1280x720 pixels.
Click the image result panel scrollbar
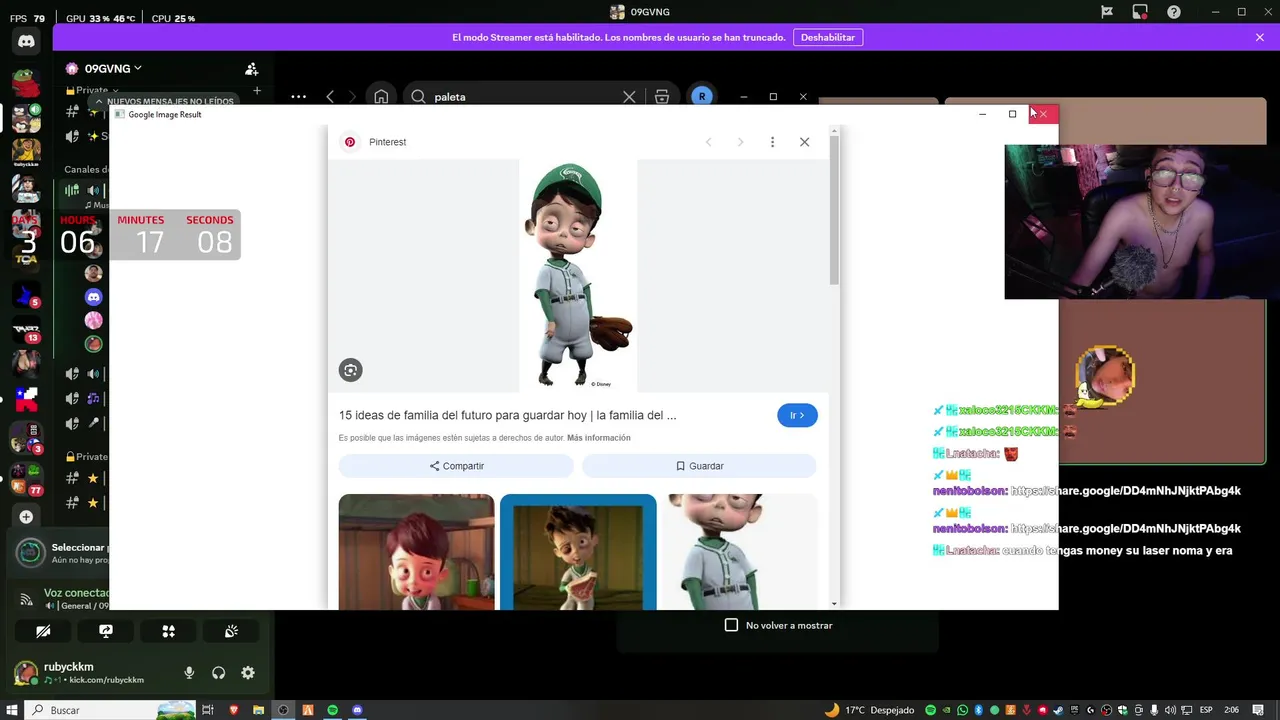[x=834, y=210]
